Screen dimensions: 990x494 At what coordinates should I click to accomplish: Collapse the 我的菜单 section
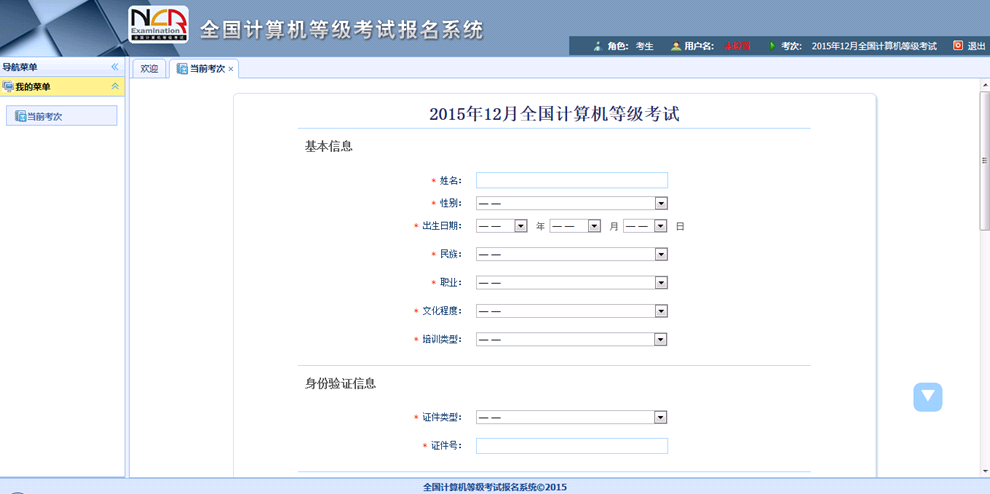(115, 87)
